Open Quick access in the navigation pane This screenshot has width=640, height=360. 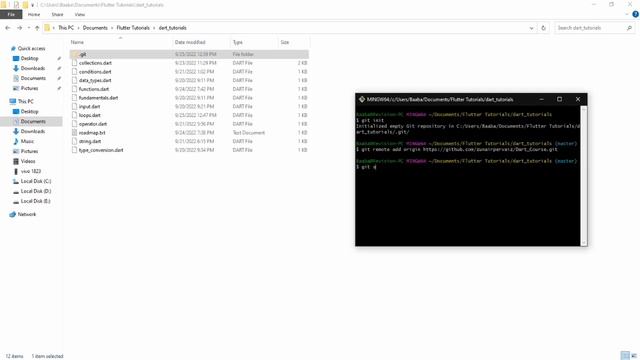(31, 48)
